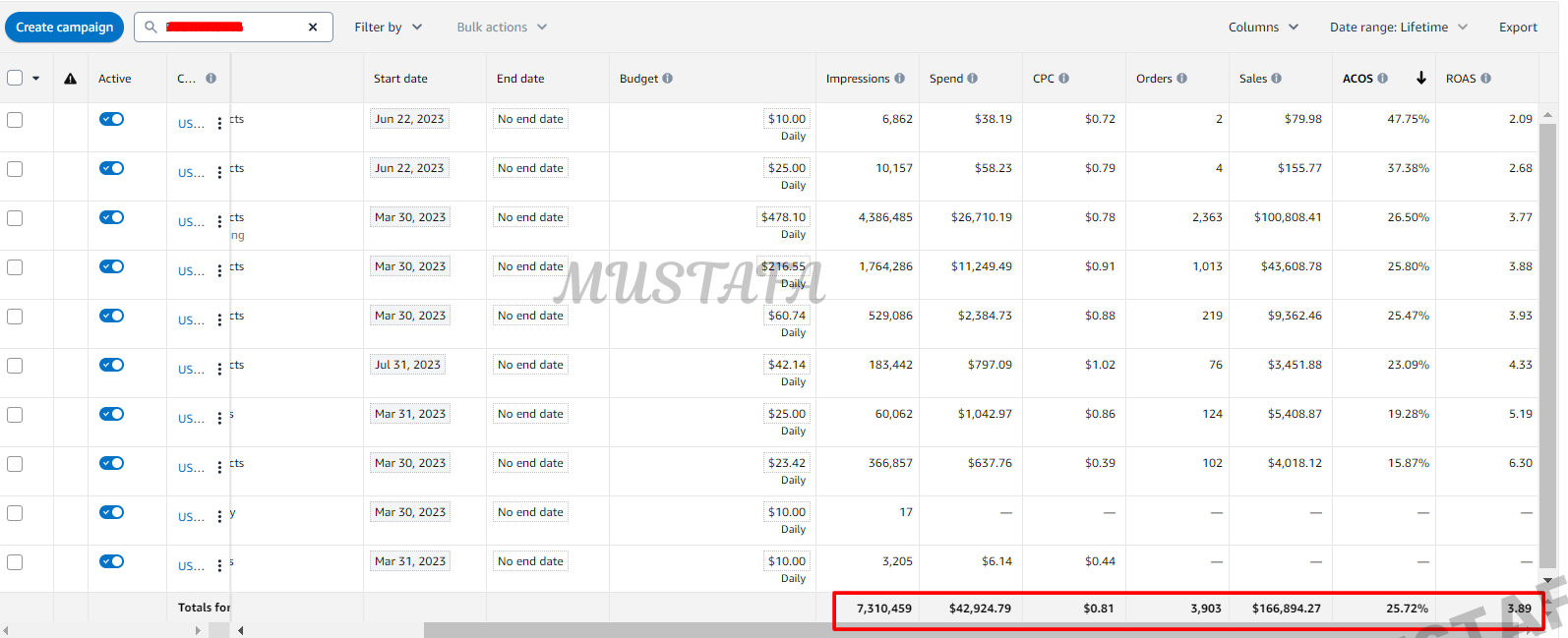Viewport: 1568px width, 638px height.
Task: Click the Create campaign button
Action: pos(65,28)
